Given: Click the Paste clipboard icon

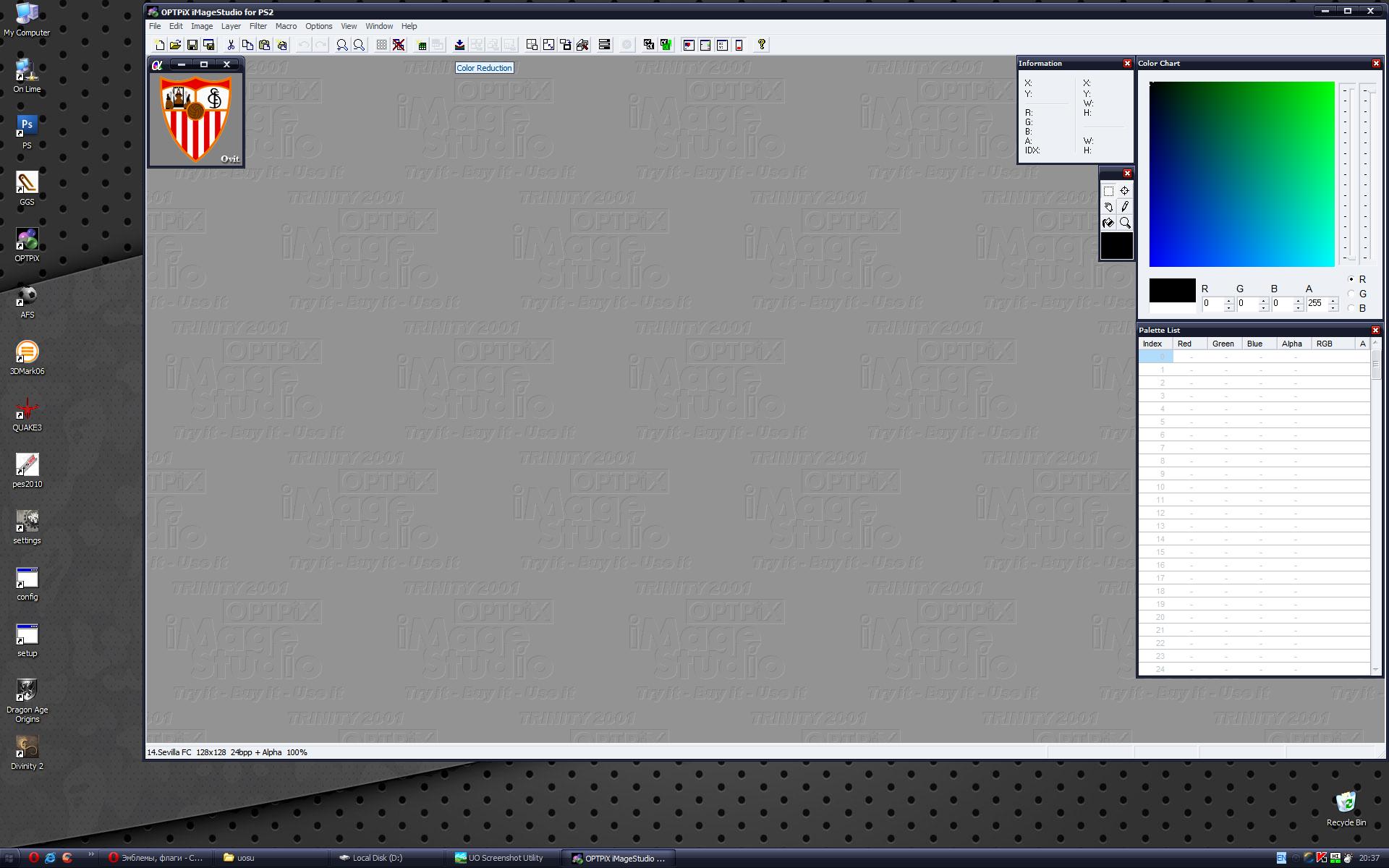Looking at the screenshot, I should click(x=264, y=45).
